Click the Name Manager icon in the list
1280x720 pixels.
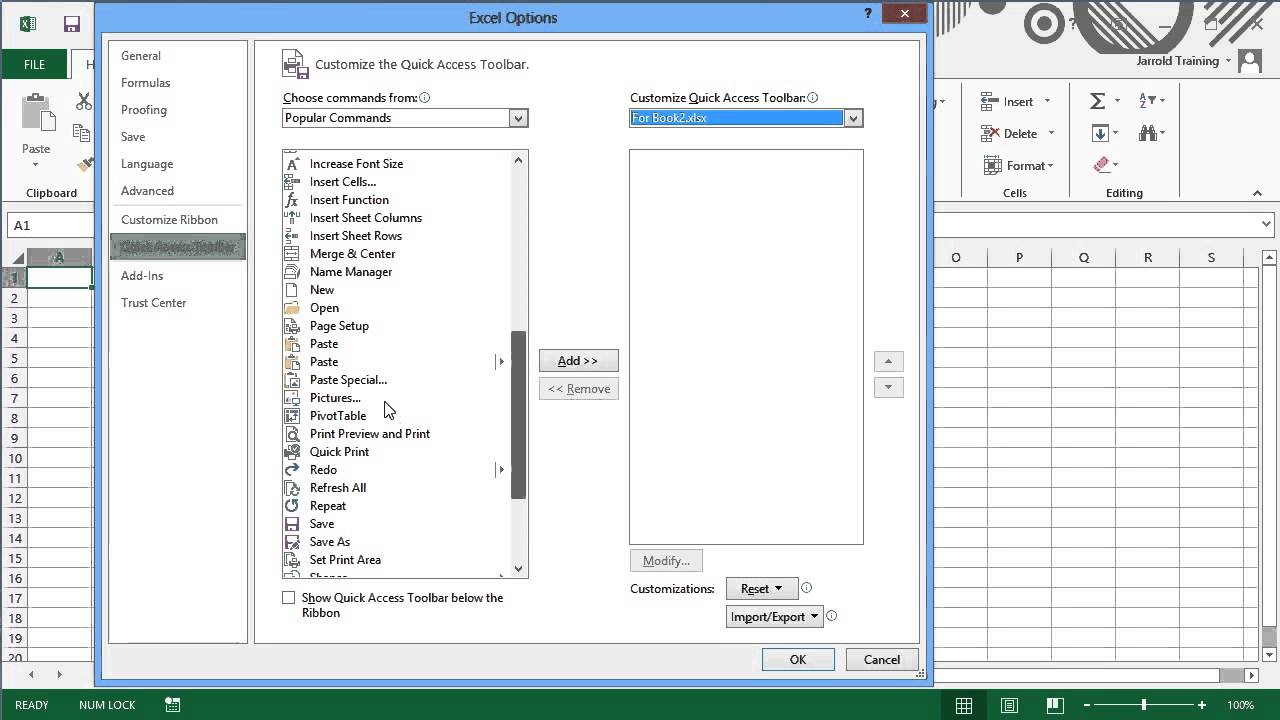tap(292, 272)
